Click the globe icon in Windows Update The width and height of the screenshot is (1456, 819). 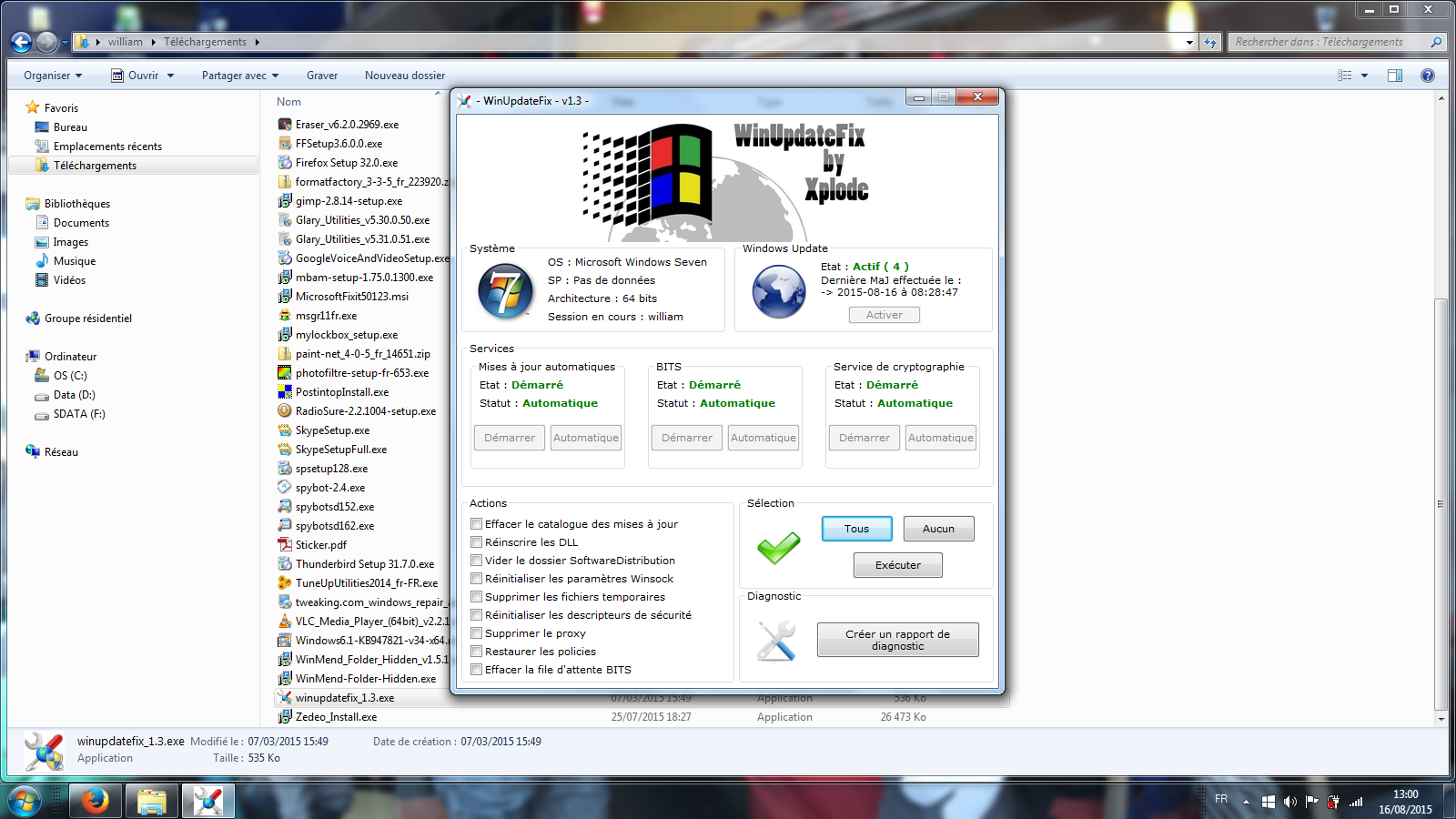[x=779, y=291]
